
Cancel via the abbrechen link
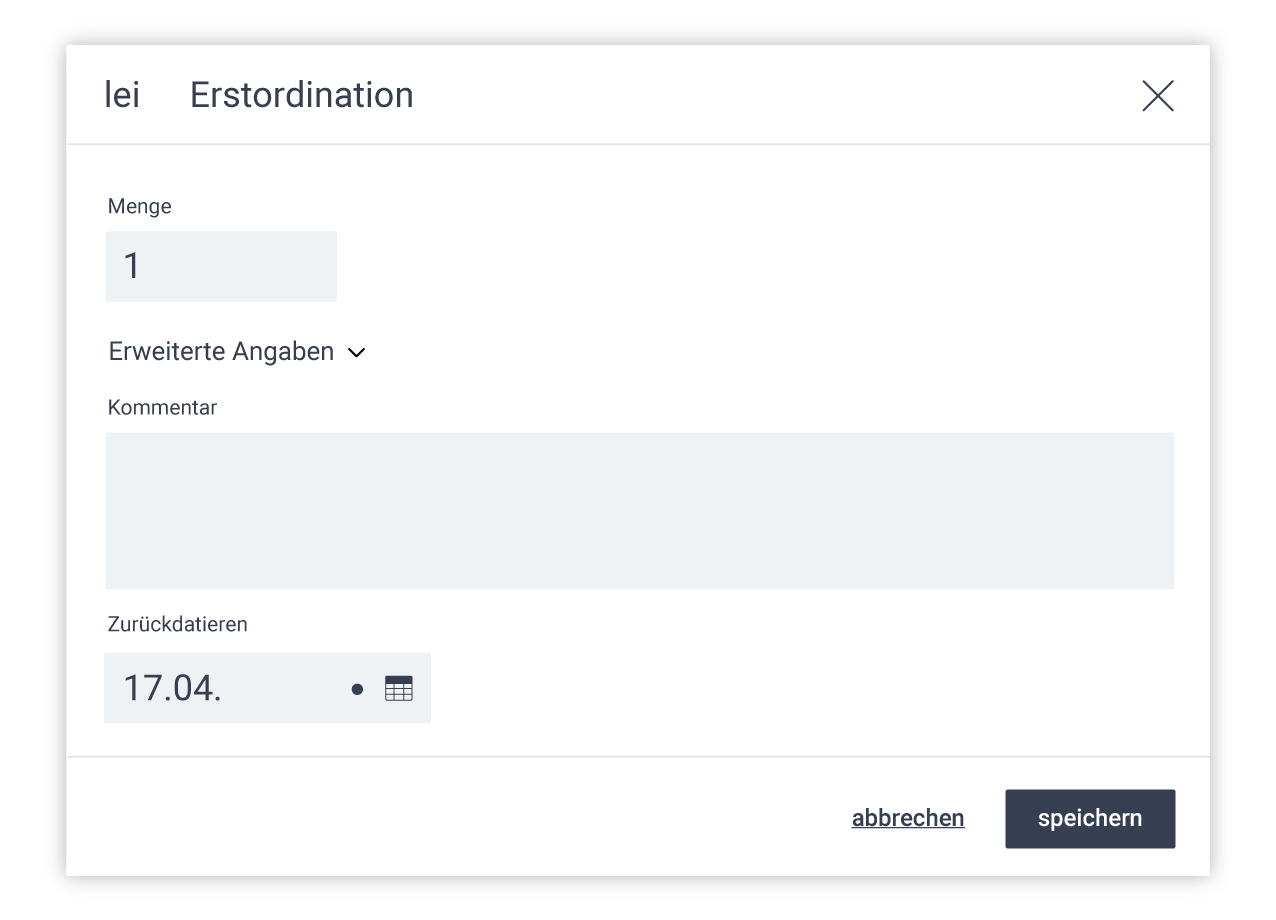point(908,818)
